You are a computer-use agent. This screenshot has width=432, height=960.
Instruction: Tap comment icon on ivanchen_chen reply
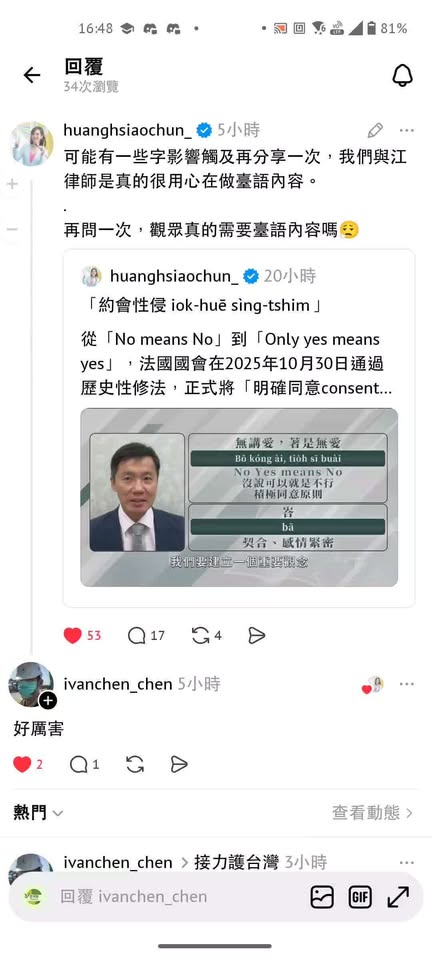tap(79, 764)
